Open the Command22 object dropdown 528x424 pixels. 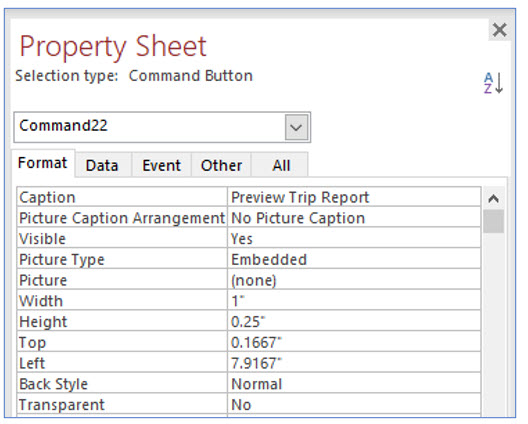pos(296,127)
